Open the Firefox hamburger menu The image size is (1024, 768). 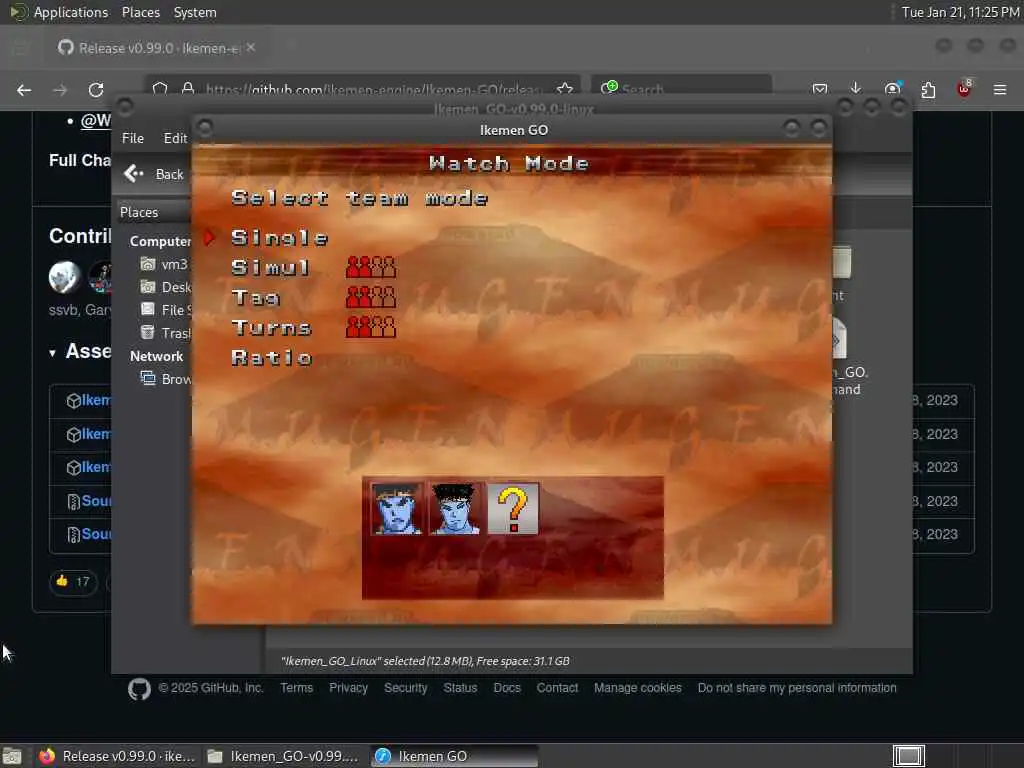click(x=1000, y=89)
